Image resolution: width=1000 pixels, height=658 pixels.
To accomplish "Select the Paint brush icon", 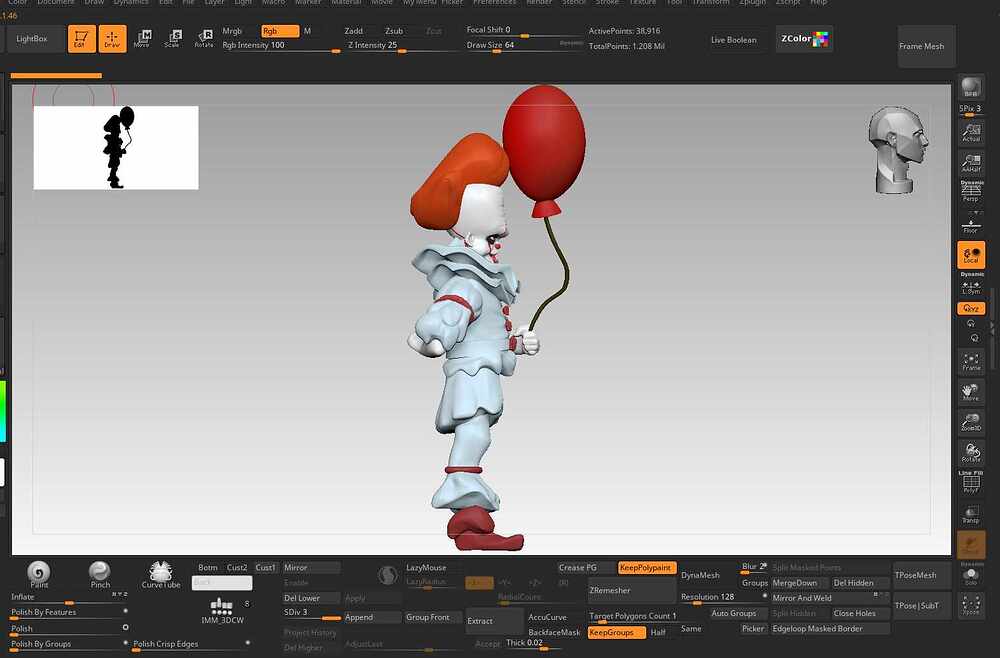I will coord(39,572).
